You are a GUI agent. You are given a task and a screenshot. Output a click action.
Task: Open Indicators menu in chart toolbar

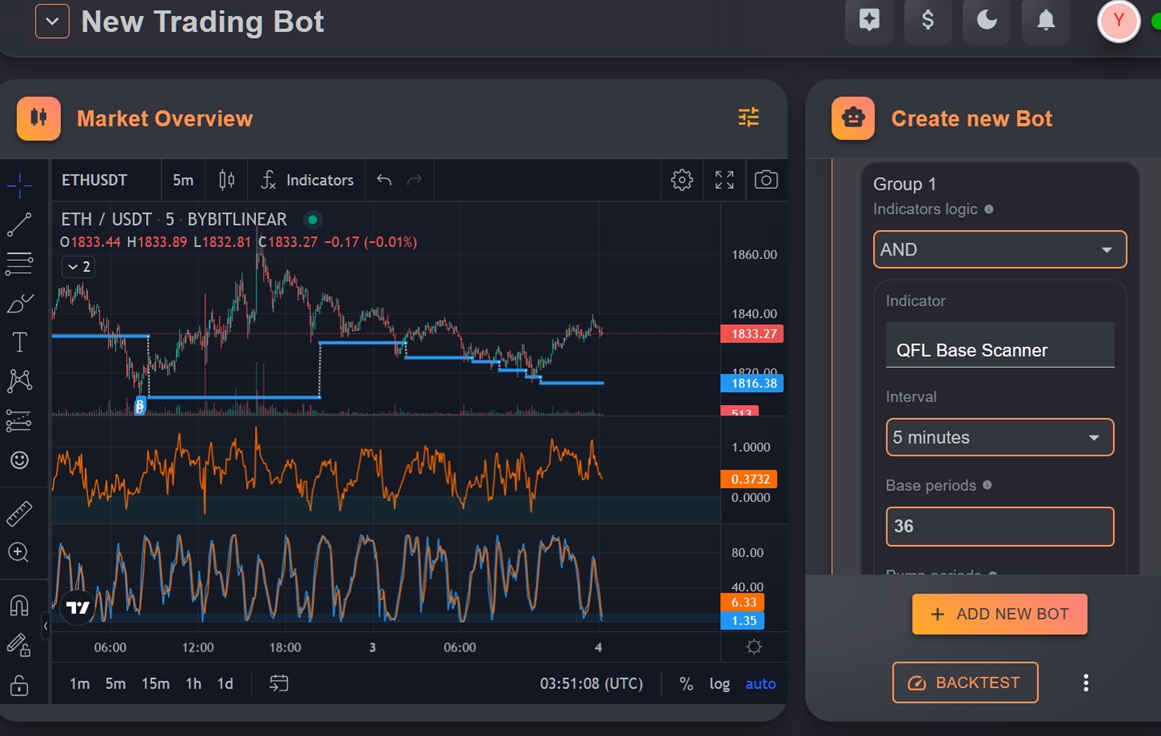click(x=307, y=180)
